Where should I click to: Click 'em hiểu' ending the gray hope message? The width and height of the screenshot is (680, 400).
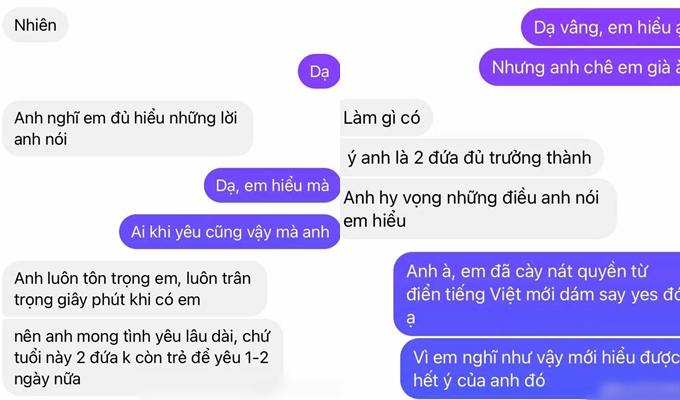coord(374,220)
